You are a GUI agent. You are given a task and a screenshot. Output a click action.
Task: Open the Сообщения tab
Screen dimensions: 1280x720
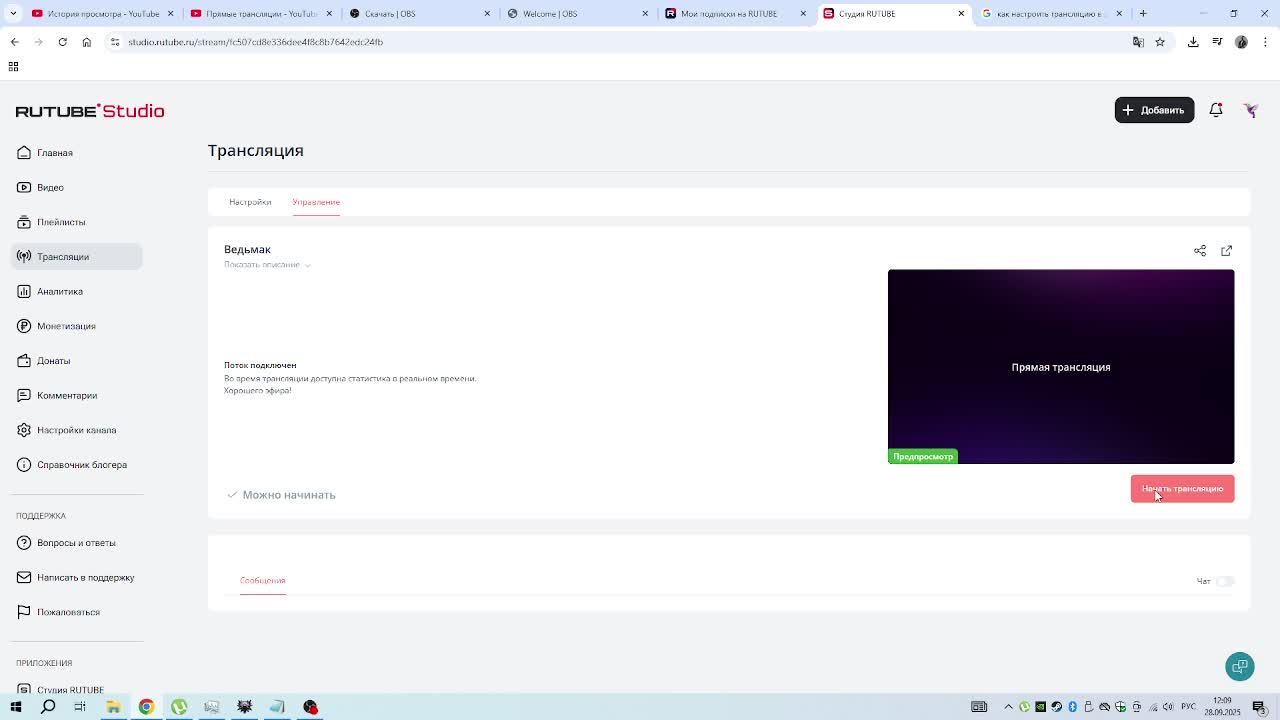(x=263, y=580)
